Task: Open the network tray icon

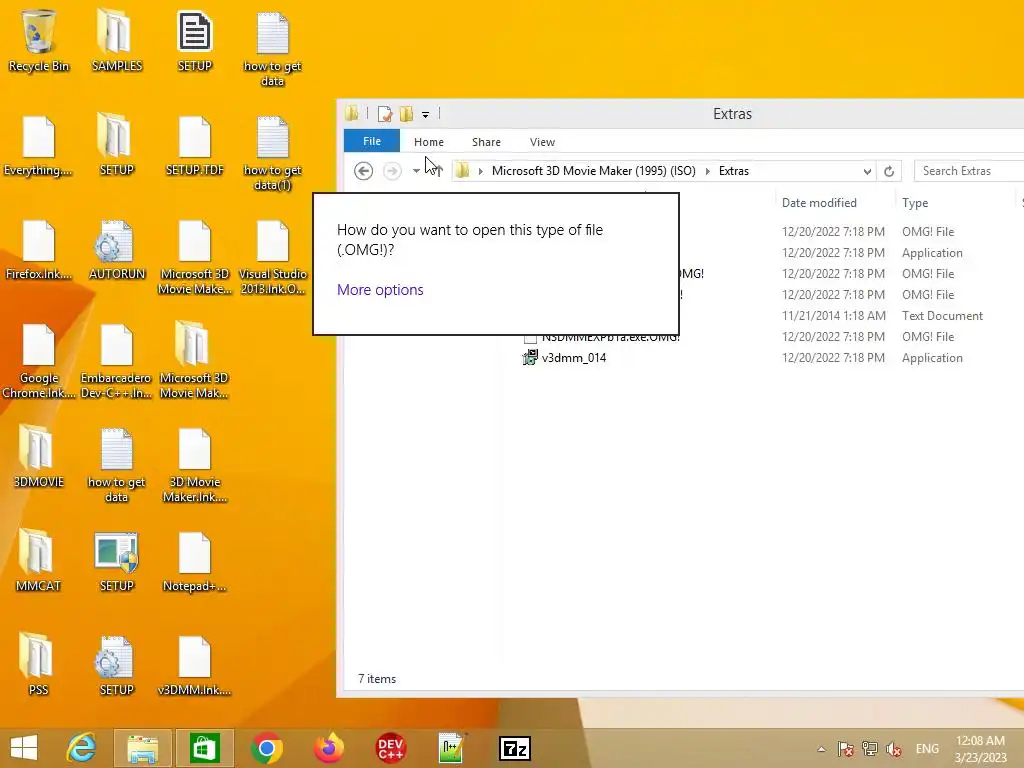Action: [x=869, y=749]
